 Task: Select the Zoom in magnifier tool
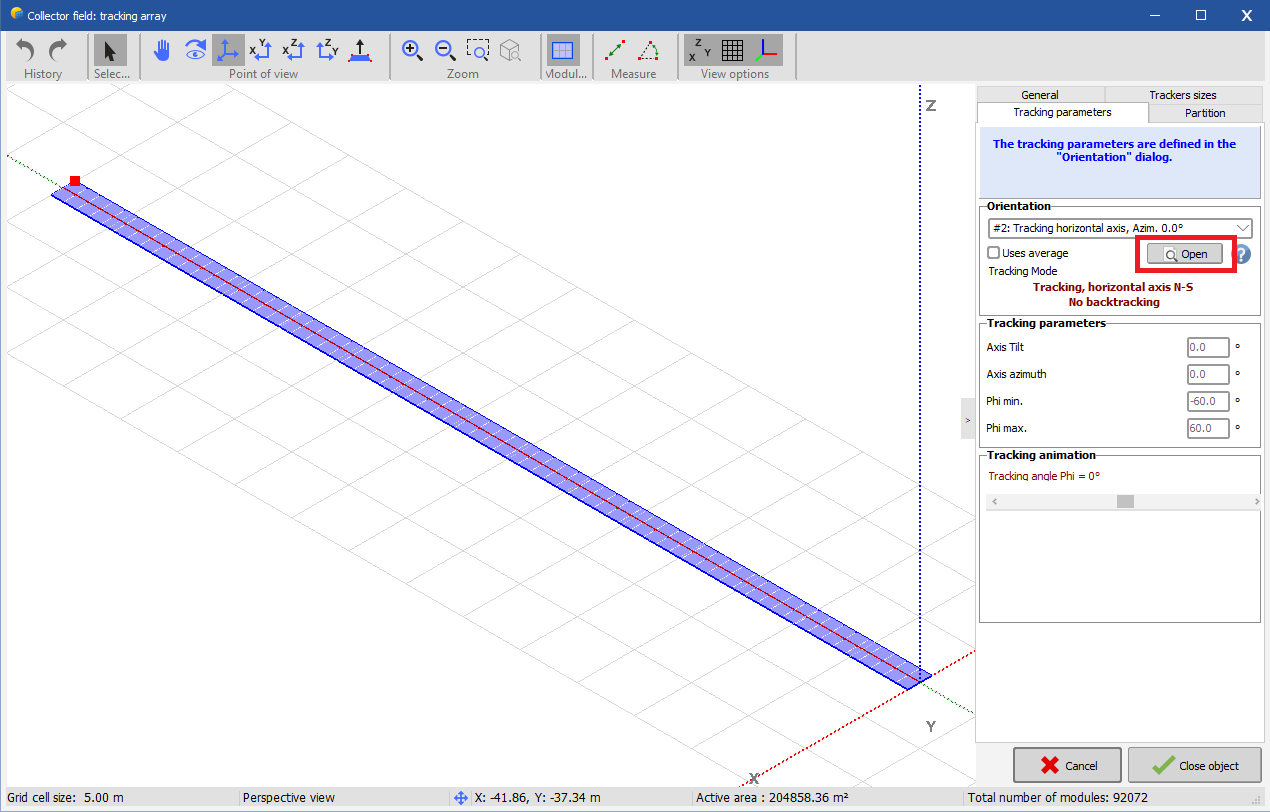click(412, 50)
